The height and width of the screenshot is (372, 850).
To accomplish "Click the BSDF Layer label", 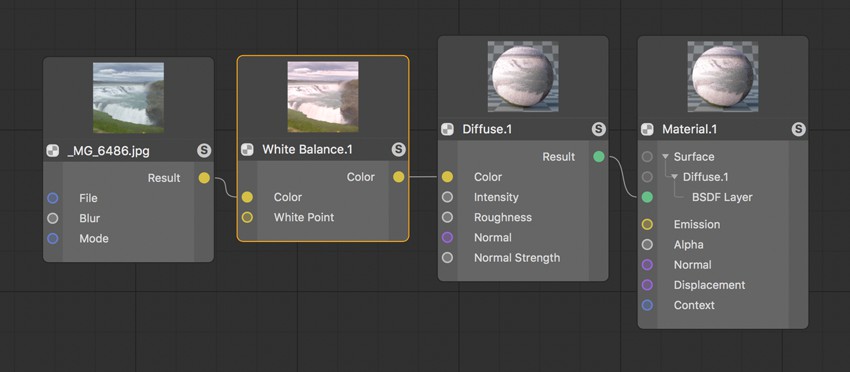I will (722, 197).
